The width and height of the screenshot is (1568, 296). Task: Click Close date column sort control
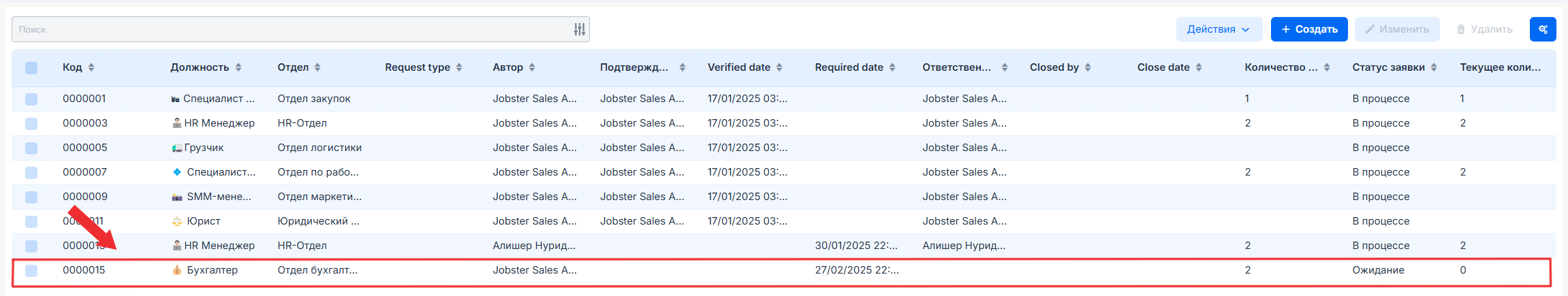point(1199,67)
